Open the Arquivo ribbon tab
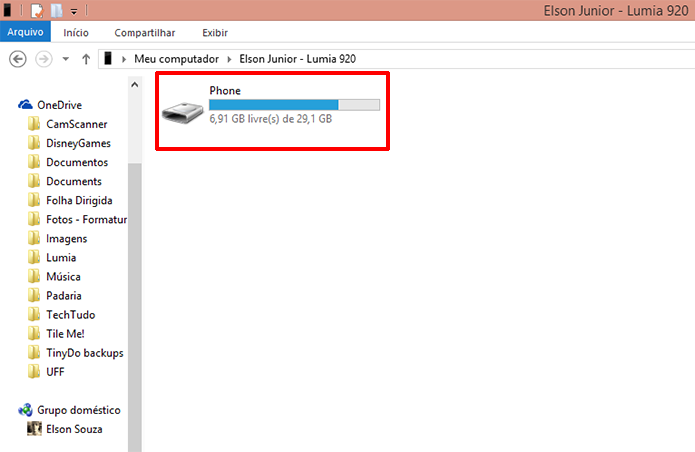 point(25,32)
